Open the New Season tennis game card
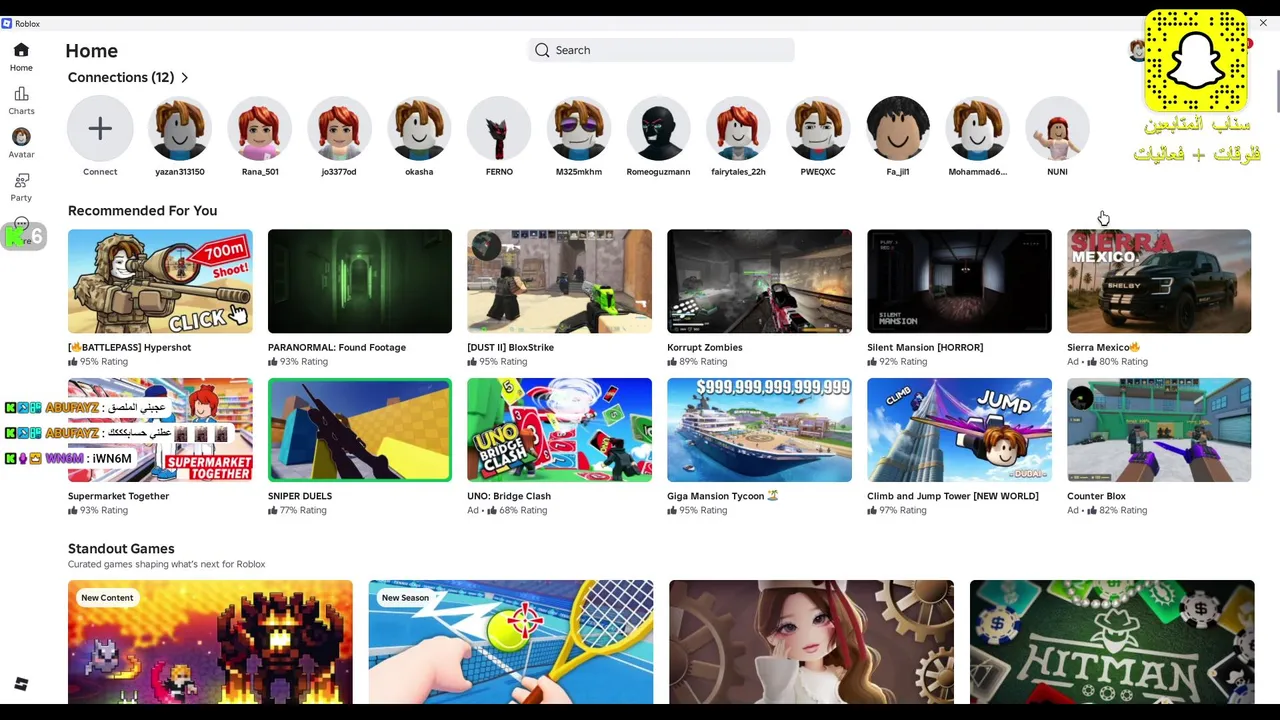The width and height of the screenshot is (1280, 720). click(x=511, y=642)
